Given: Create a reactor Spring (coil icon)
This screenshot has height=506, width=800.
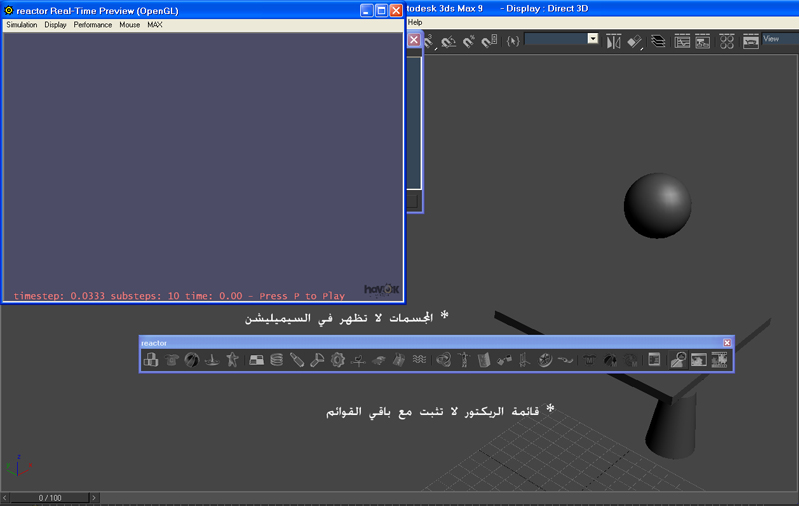Looking at the screenshot, I should (277, 360).
